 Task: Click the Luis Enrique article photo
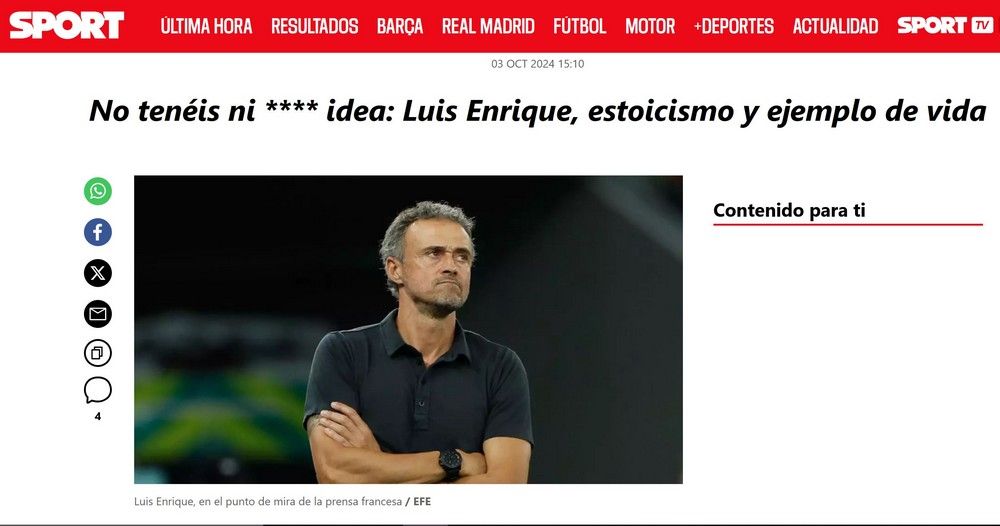(408, 330)
